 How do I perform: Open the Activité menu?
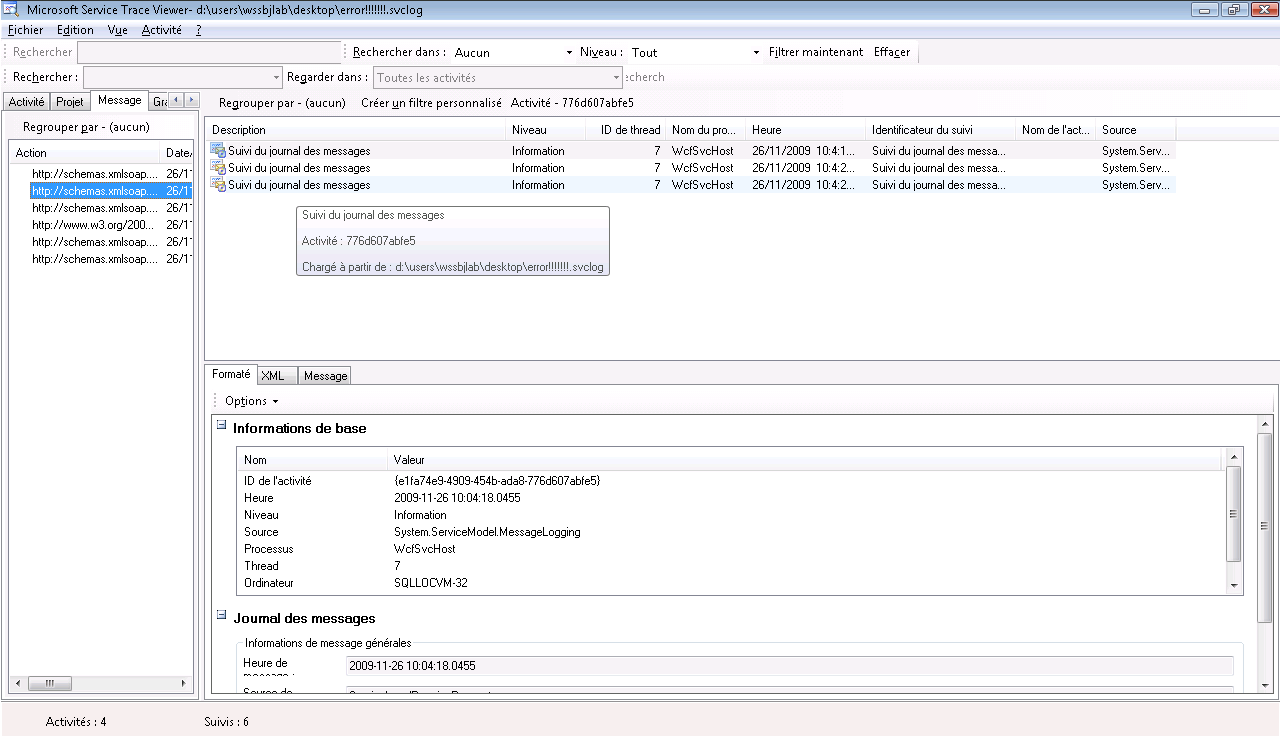click(162, 30)
